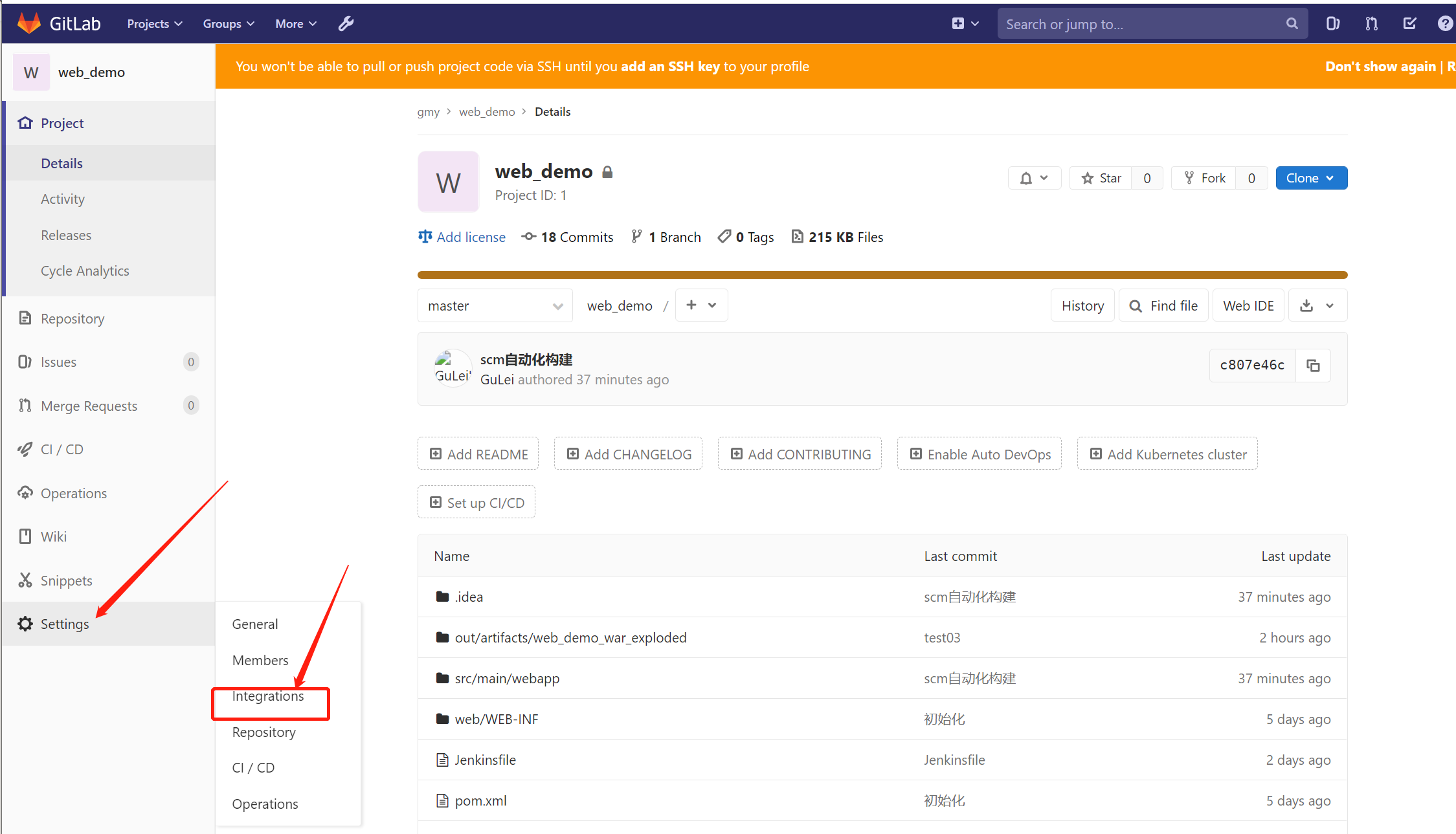
Task: Click Add license link
Action: coord(462,237)
